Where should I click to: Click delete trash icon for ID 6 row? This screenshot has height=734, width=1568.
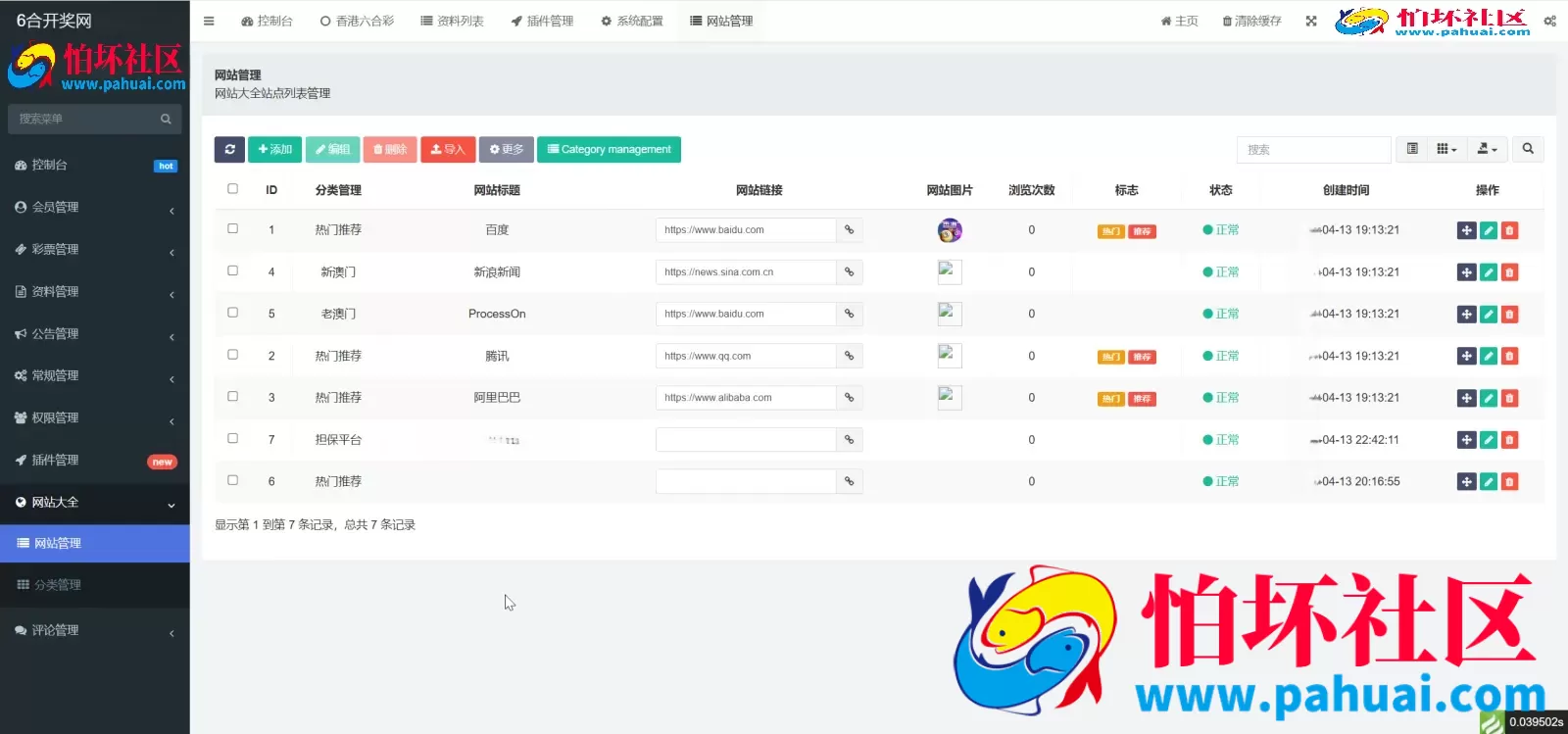(1509, 481)
